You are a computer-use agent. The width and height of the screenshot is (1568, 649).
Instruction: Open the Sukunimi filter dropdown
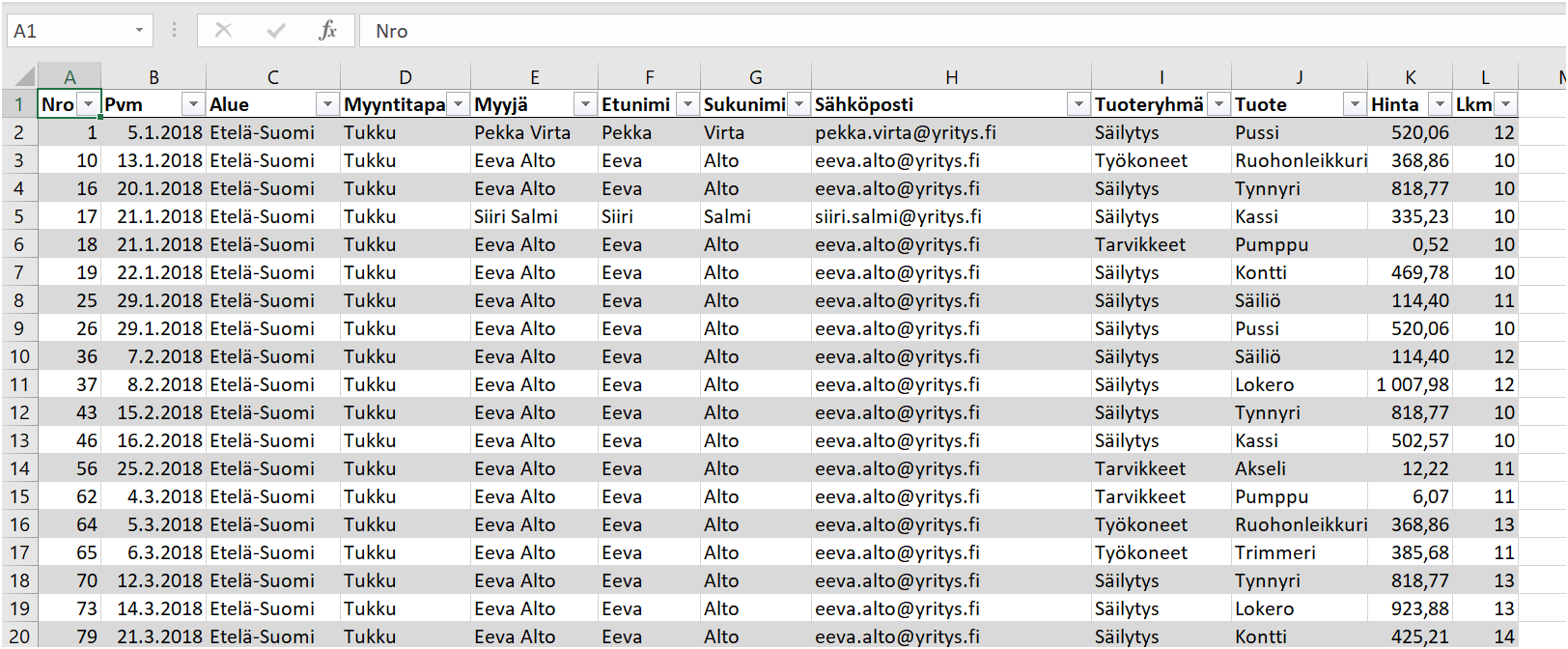[798, 104]
